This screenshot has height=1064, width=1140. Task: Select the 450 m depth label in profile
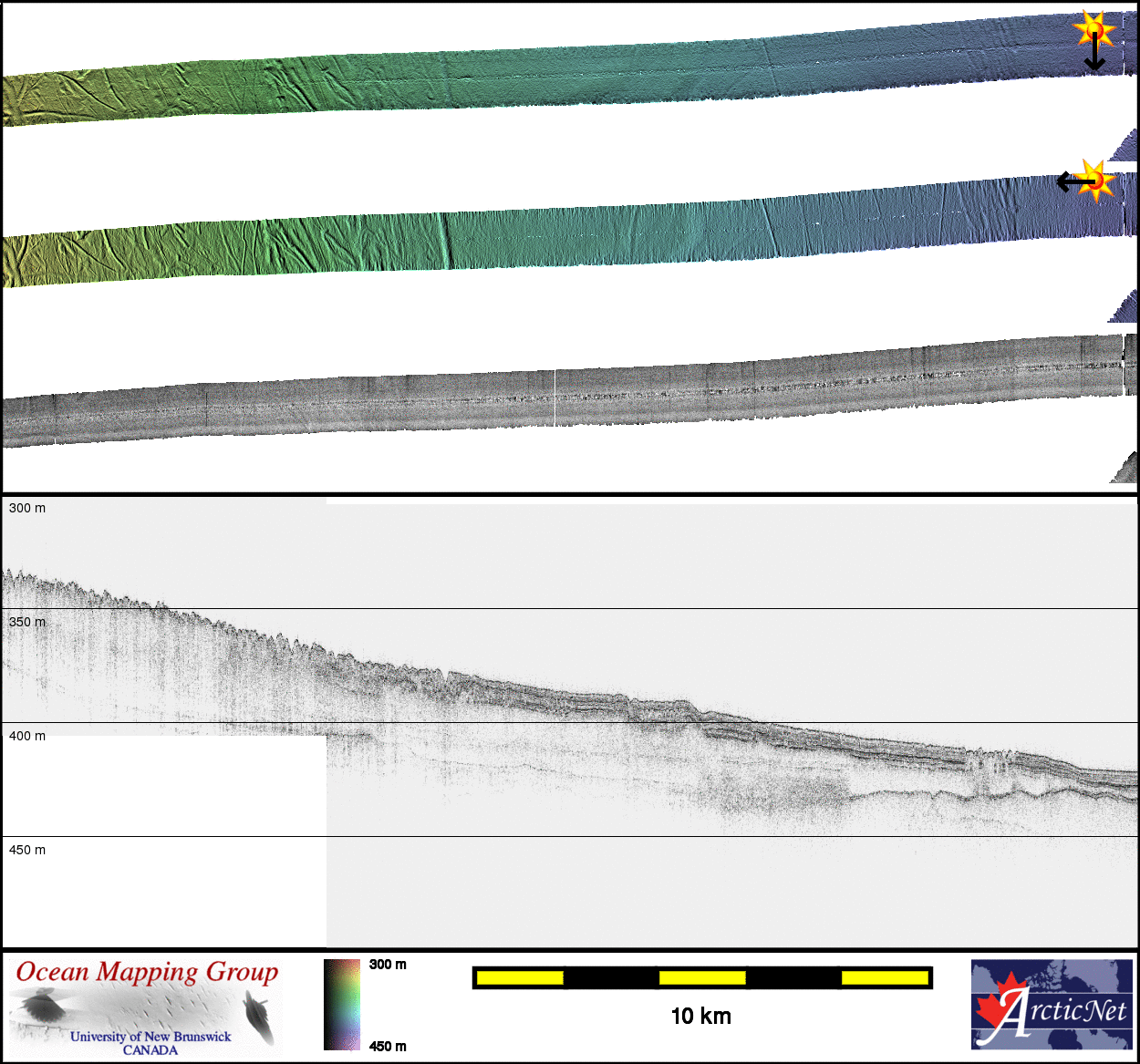pyautogui.click(x=27, y=850)
